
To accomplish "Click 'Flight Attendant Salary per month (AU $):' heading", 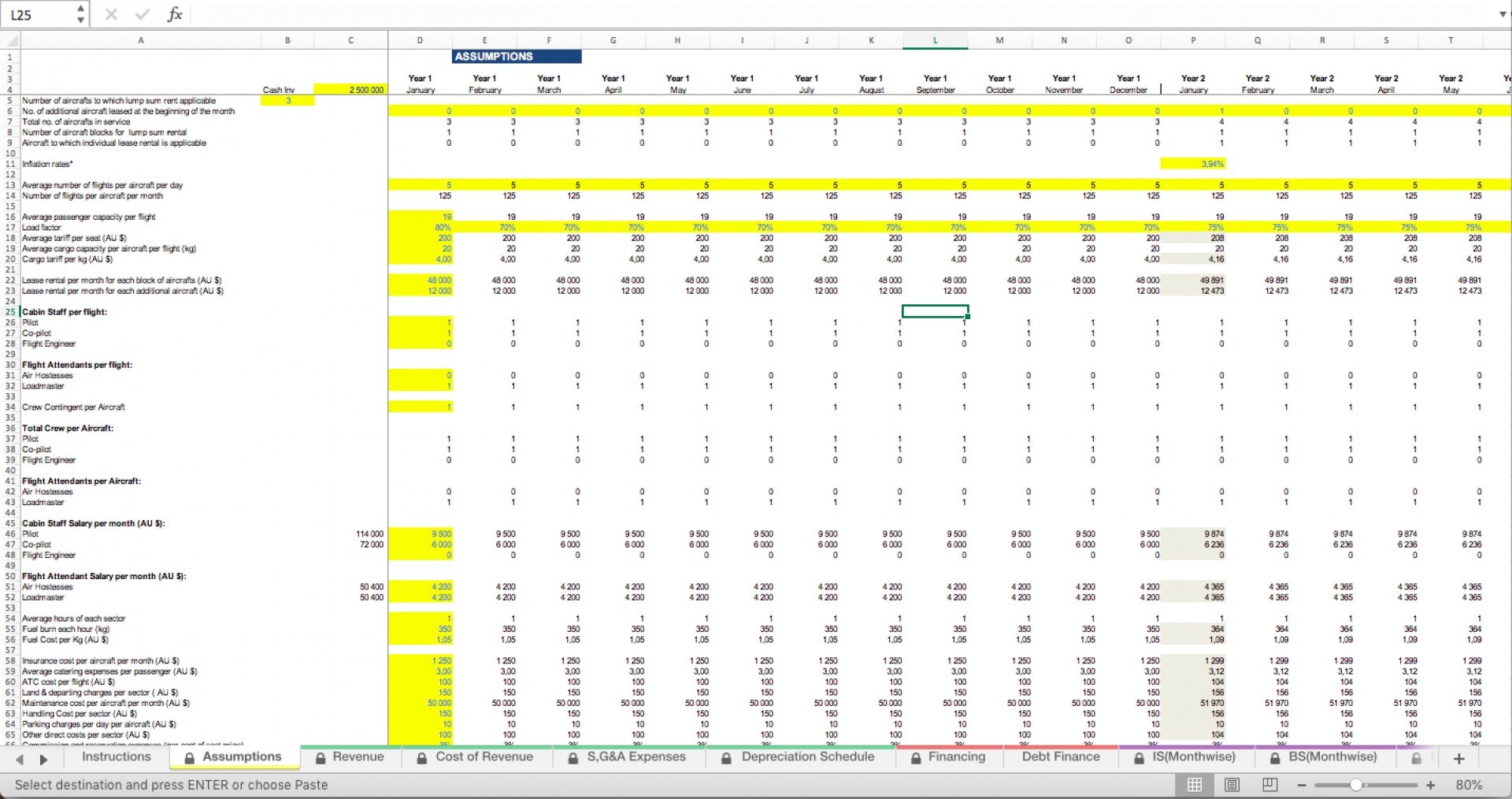I will pyautogui.click(x=104, y=576).
